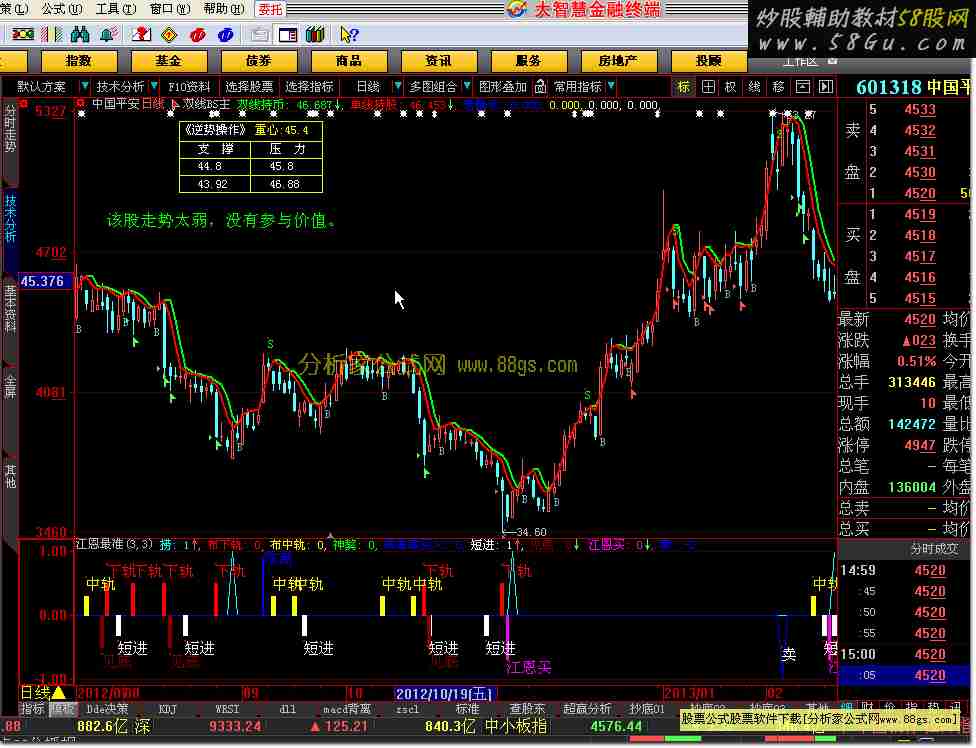Open the 基金 category tab
Image resolution: width=976 pixels, height=748 pixels.
pyautogui.click(x=169, y=61)
